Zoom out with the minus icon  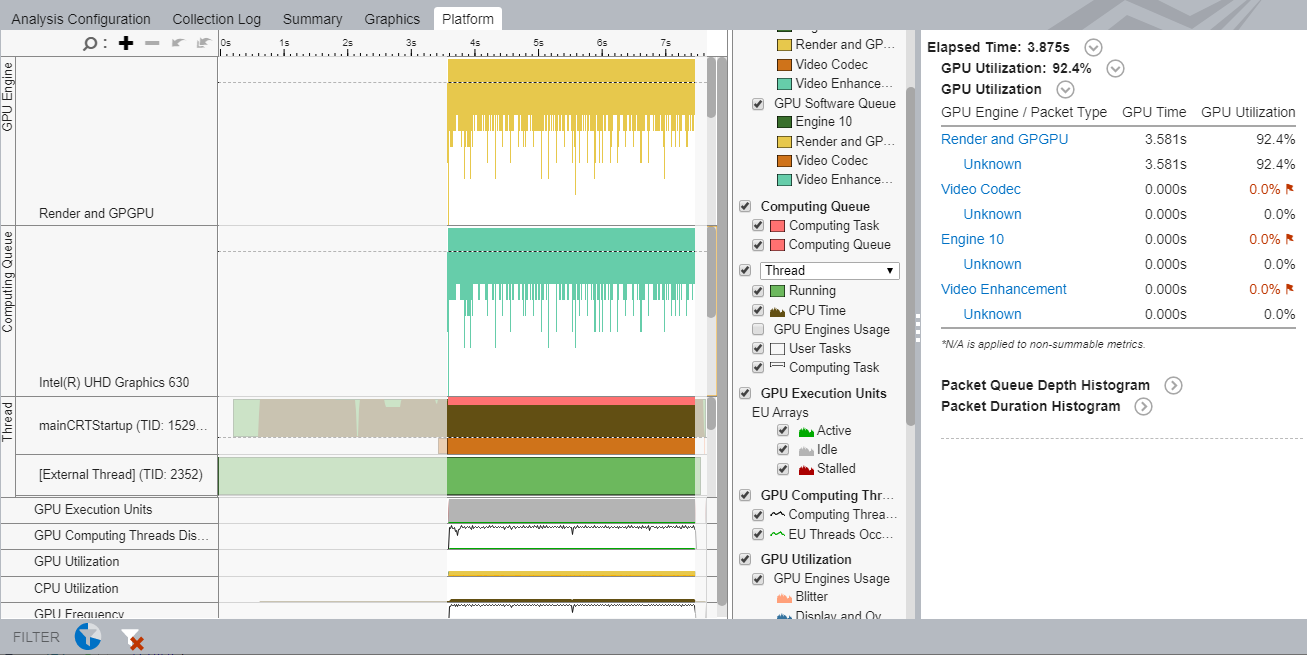click(152, 43)
